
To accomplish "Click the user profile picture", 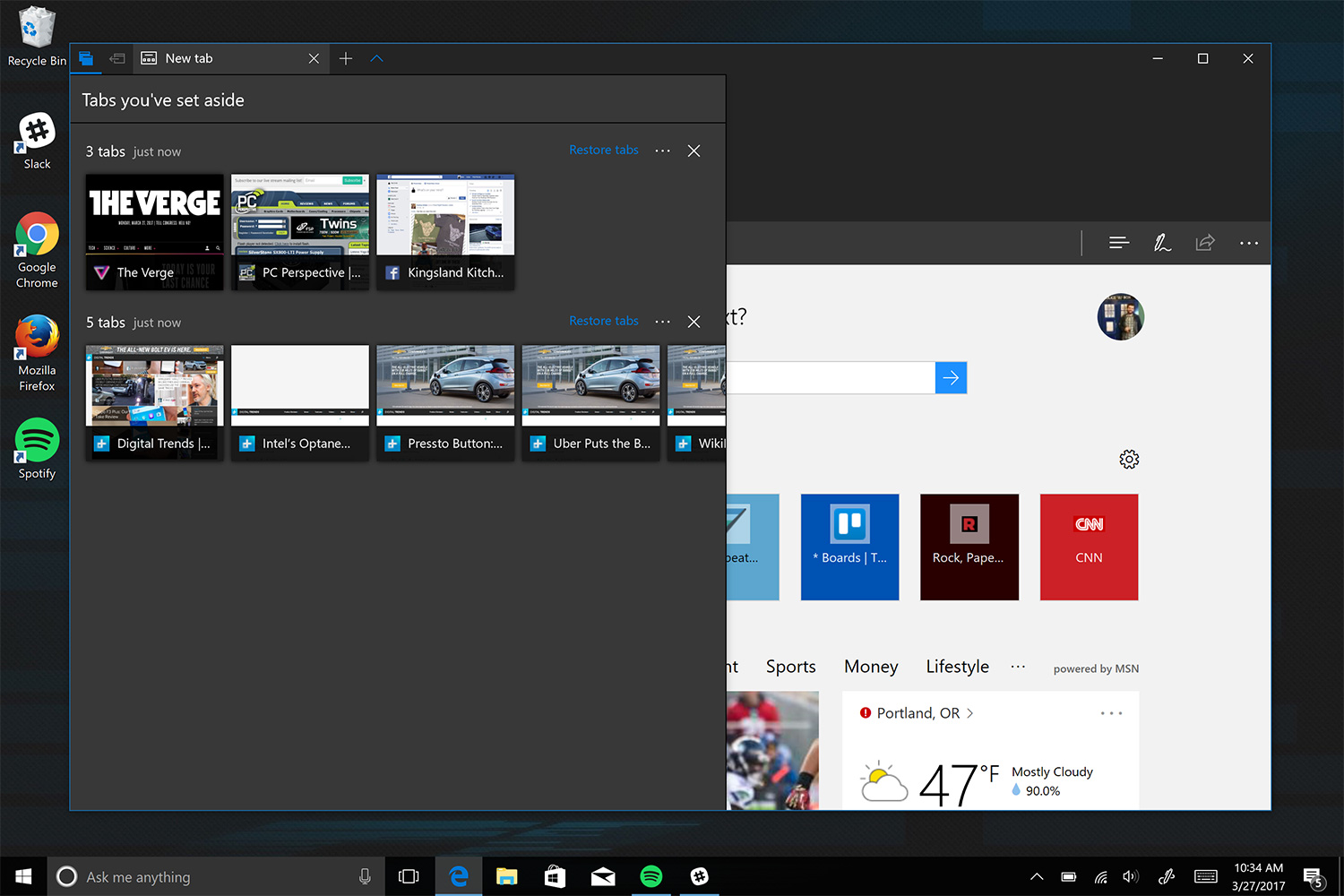I will click(1120, 316).
